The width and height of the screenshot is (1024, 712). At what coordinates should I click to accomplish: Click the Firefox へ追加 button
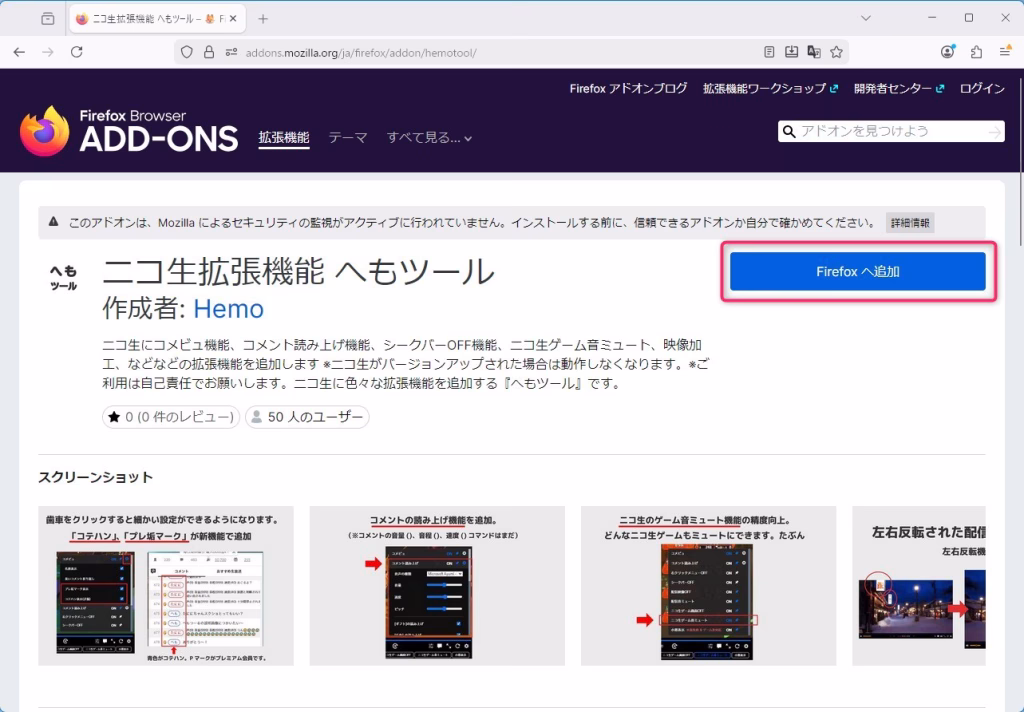[x=857, y=271]
